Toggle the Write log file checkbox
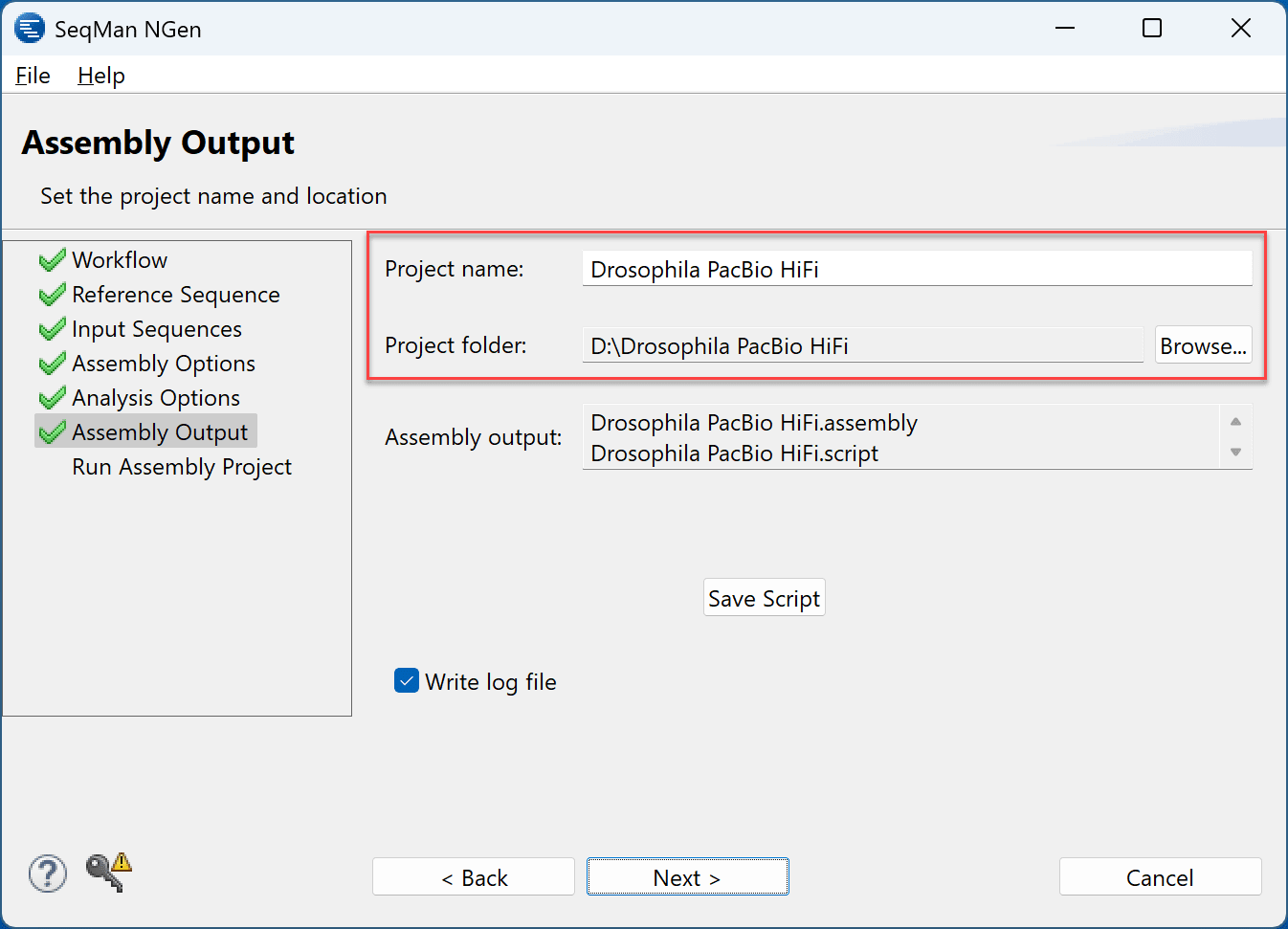This screenshot has width=1288, height=929. tap(407, 681)
